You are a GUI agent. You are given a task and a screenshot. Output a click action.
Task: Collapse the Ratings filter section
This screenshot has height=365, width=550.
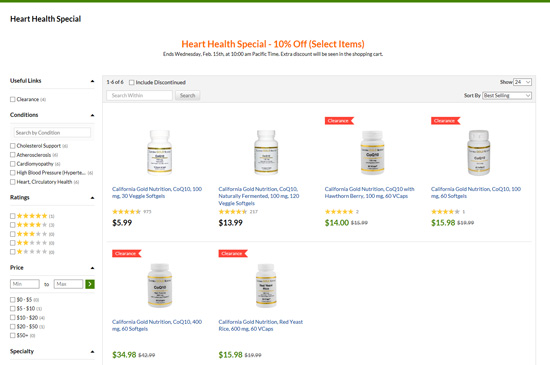pos(92,198)
